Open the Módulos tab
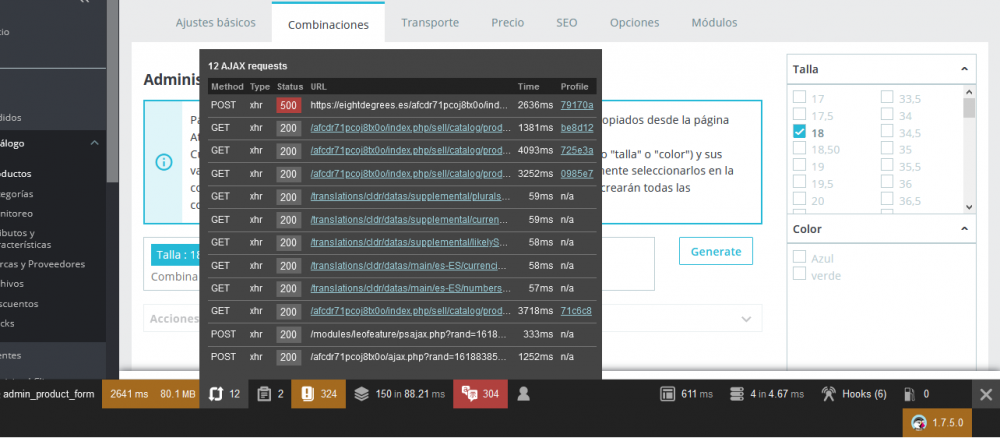Screen dimensions: 1000x438 (714, 23)
